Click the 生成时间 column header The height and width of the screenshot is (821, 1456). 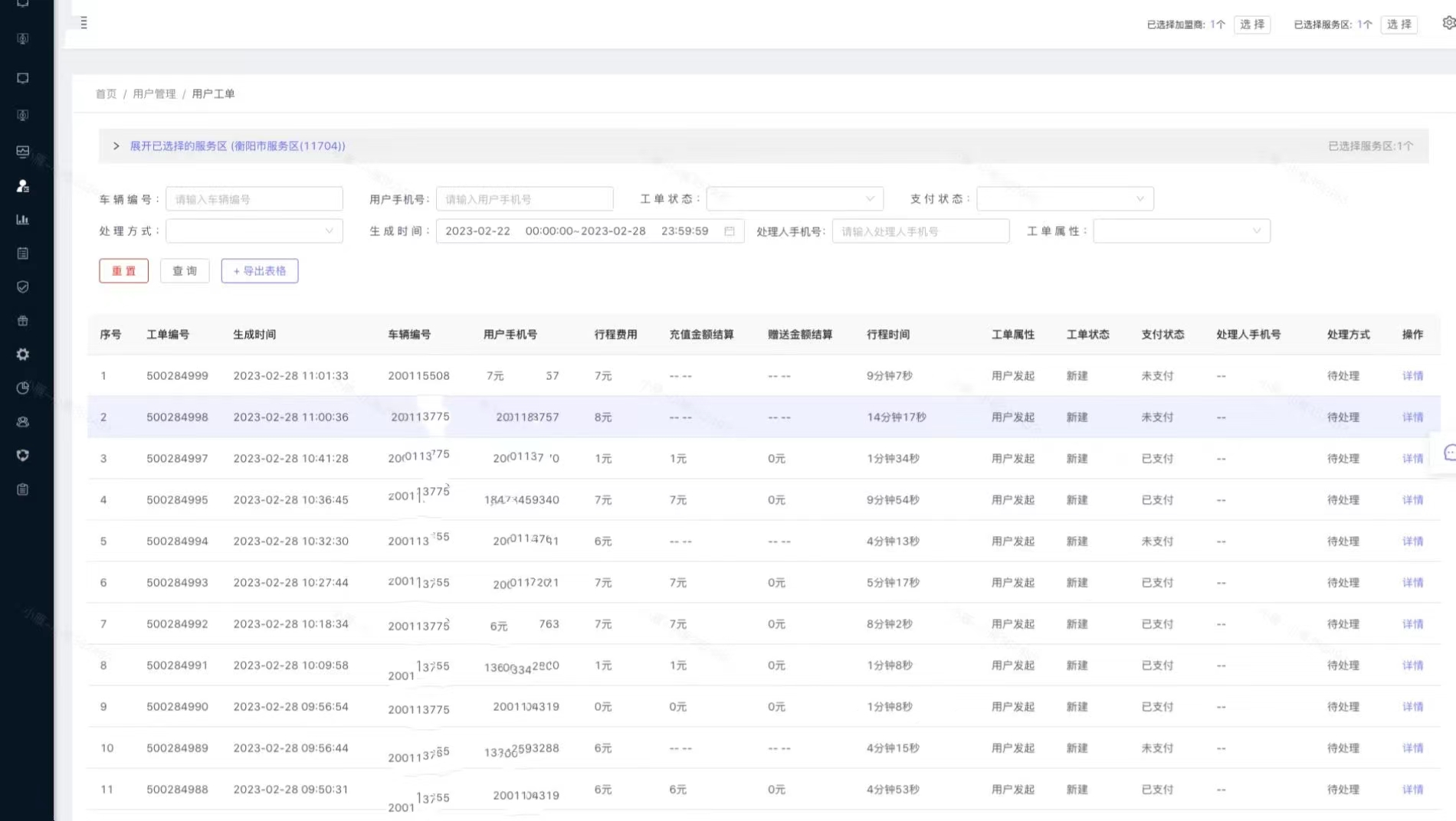[254, 335]
